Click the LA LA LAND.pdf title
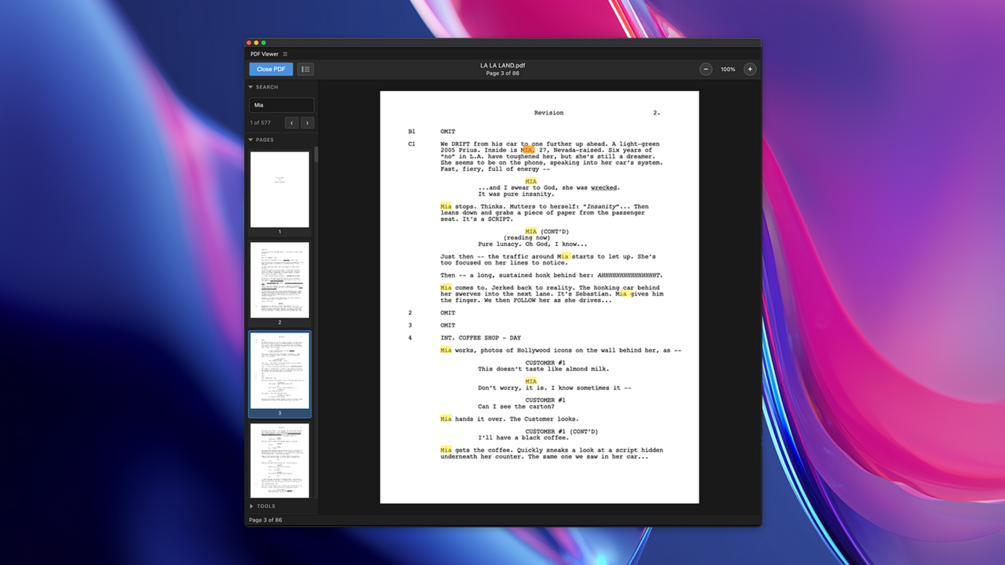The image size is (1005, 565). 502,65
